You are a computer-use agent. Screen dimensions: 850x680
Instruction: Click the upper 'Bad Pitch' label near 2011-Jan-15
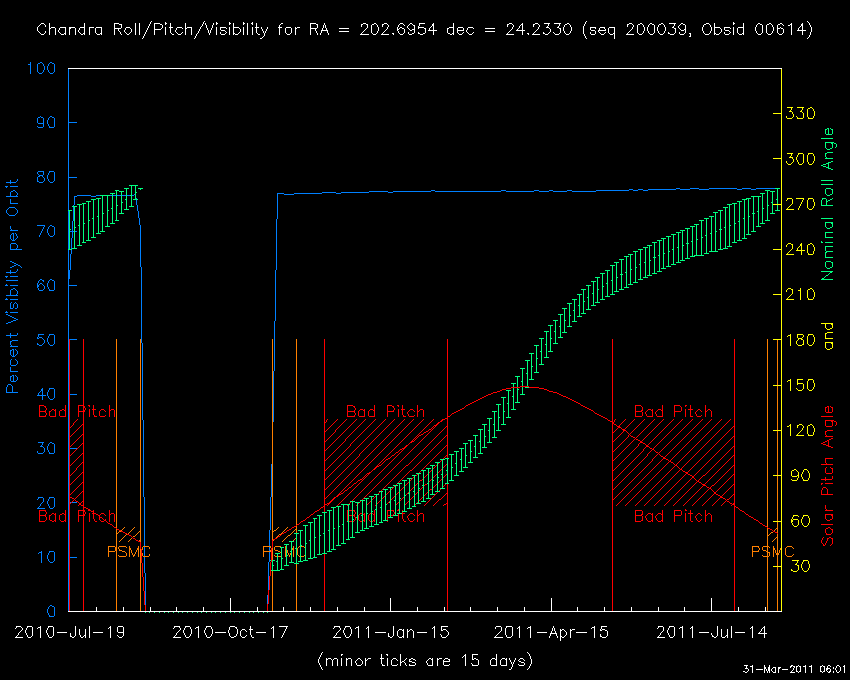pos(385,412)
